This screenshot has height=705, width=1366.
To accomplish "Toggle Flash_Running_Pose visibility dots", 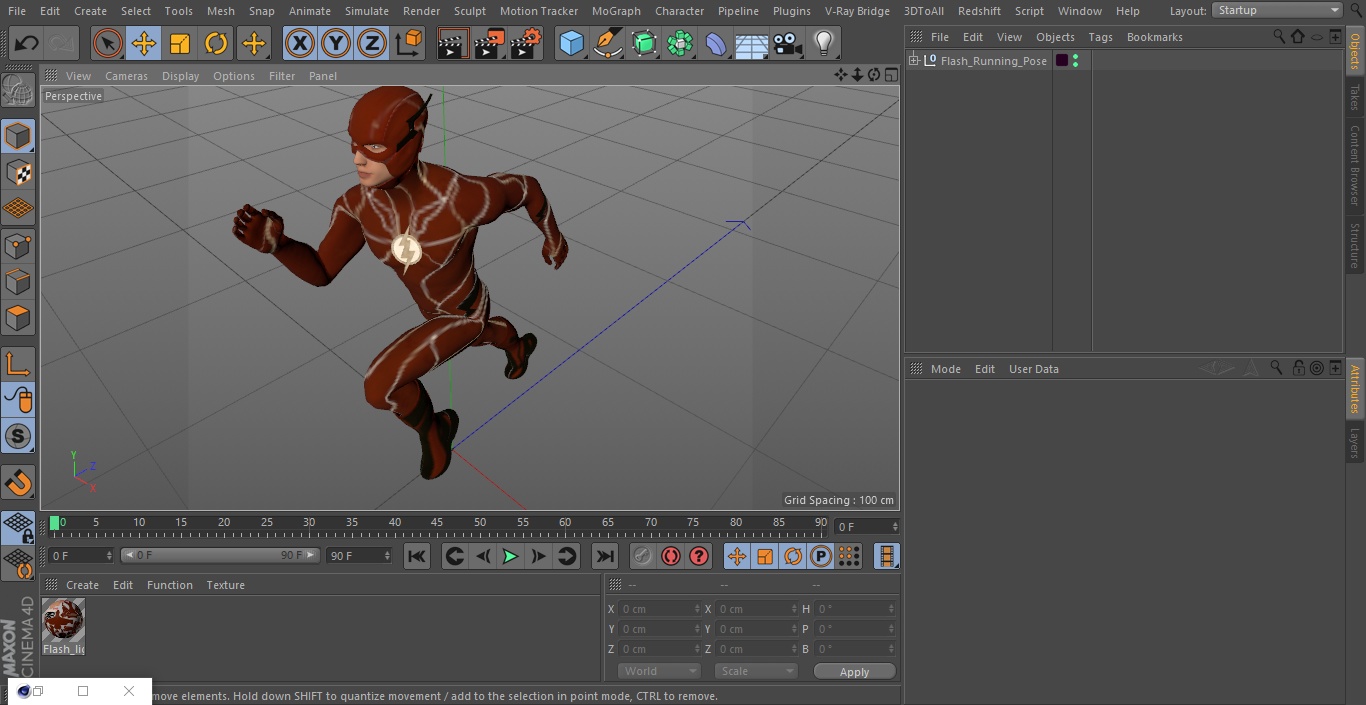I will pyautogui.click(x=1075, y=61).
